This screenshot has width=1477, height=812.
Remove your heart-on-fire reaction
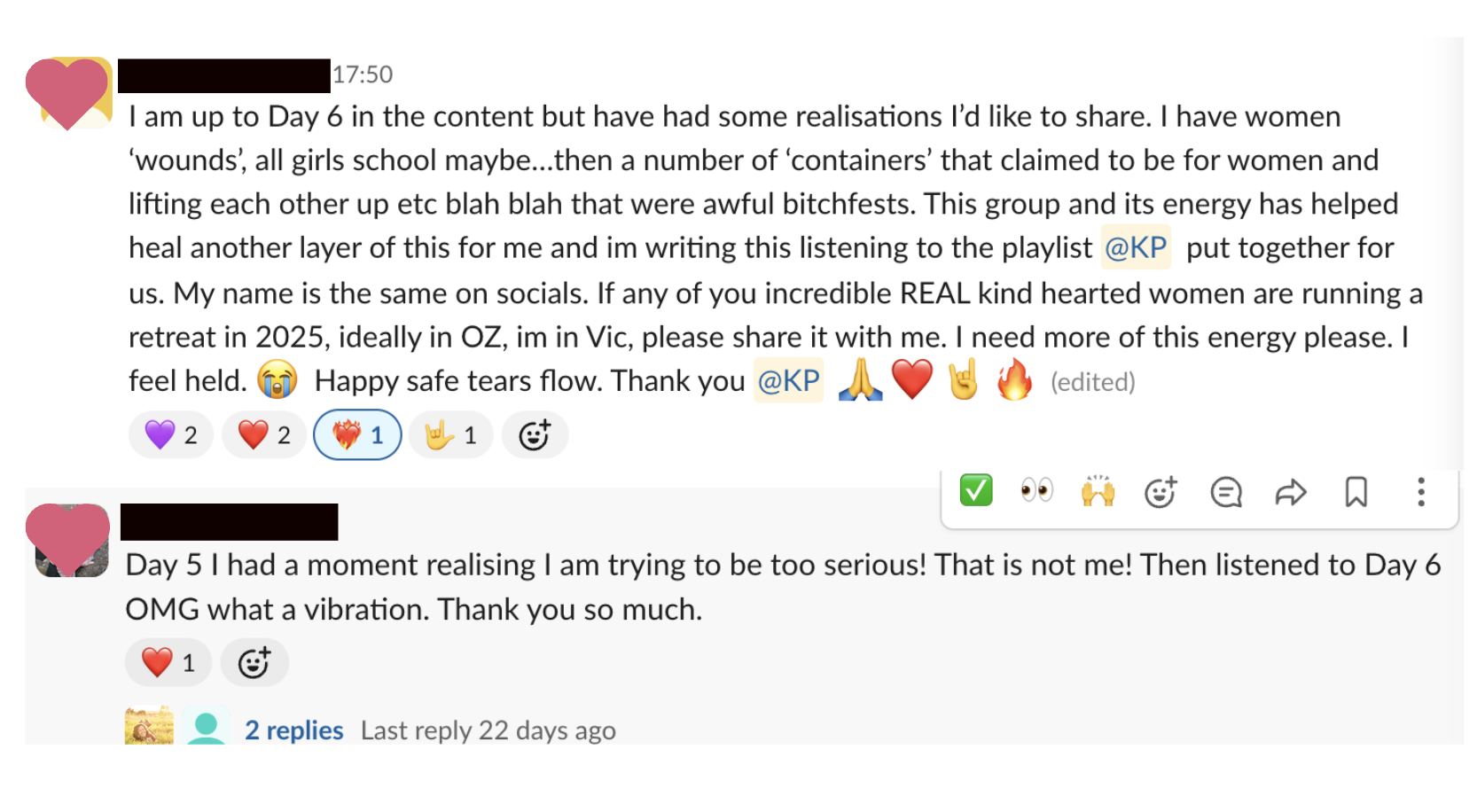[357, 435]
